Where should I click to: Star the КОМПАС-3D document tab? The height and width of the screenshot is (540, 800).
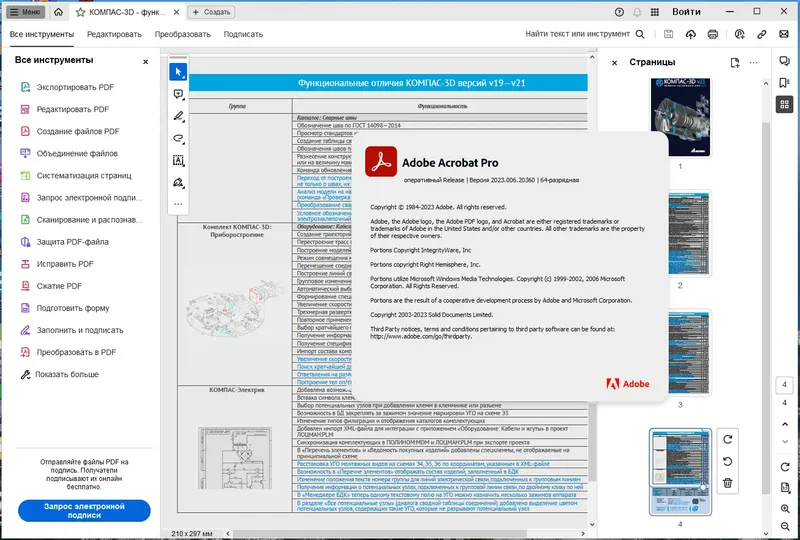[x=80, y=12]
